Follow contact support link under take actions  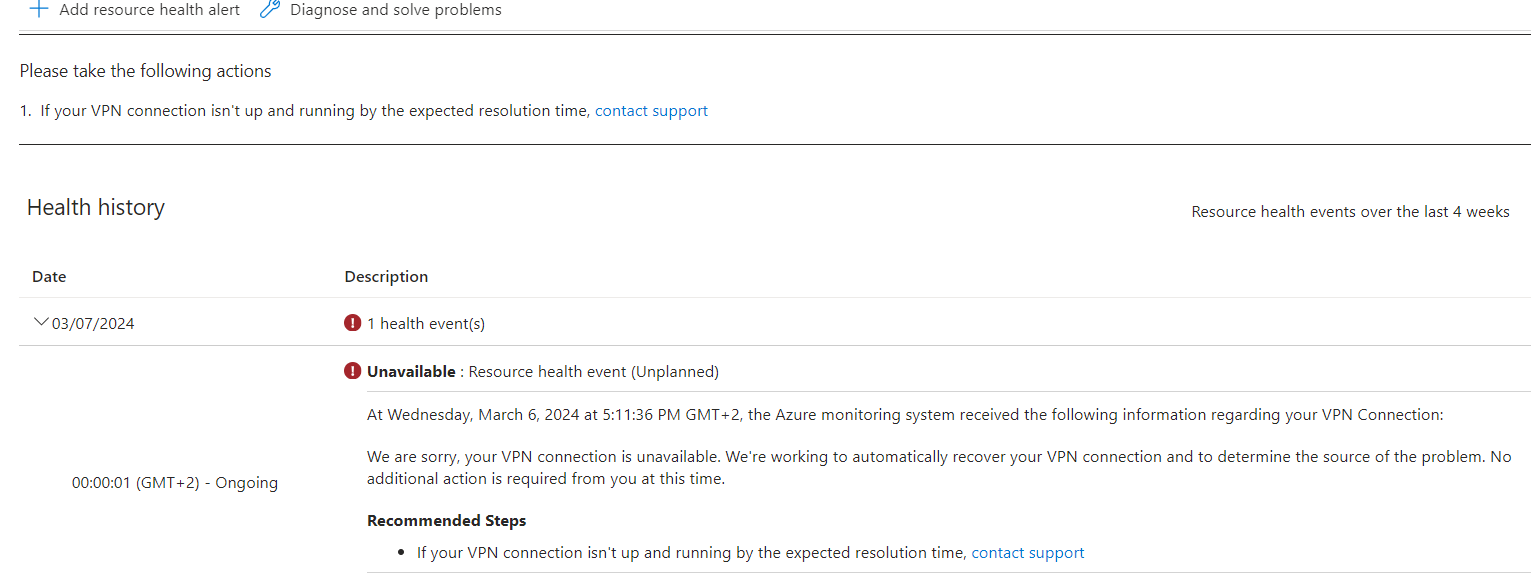(x=651, y=111)
